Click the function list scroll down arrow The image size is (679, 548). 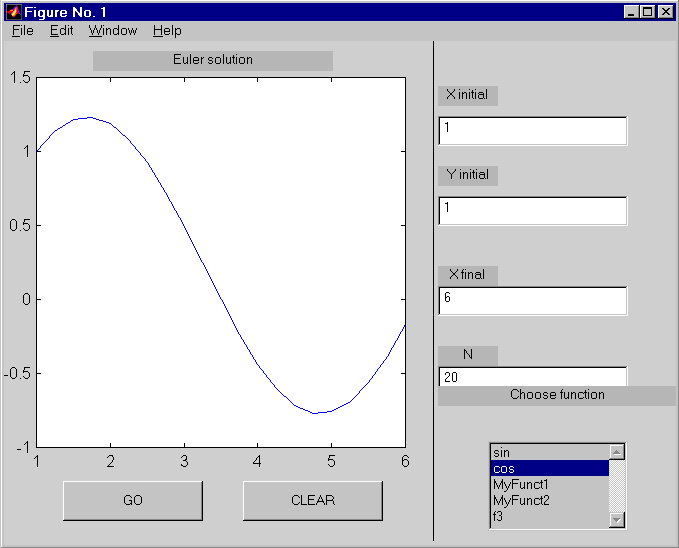[x=617, y=519]
